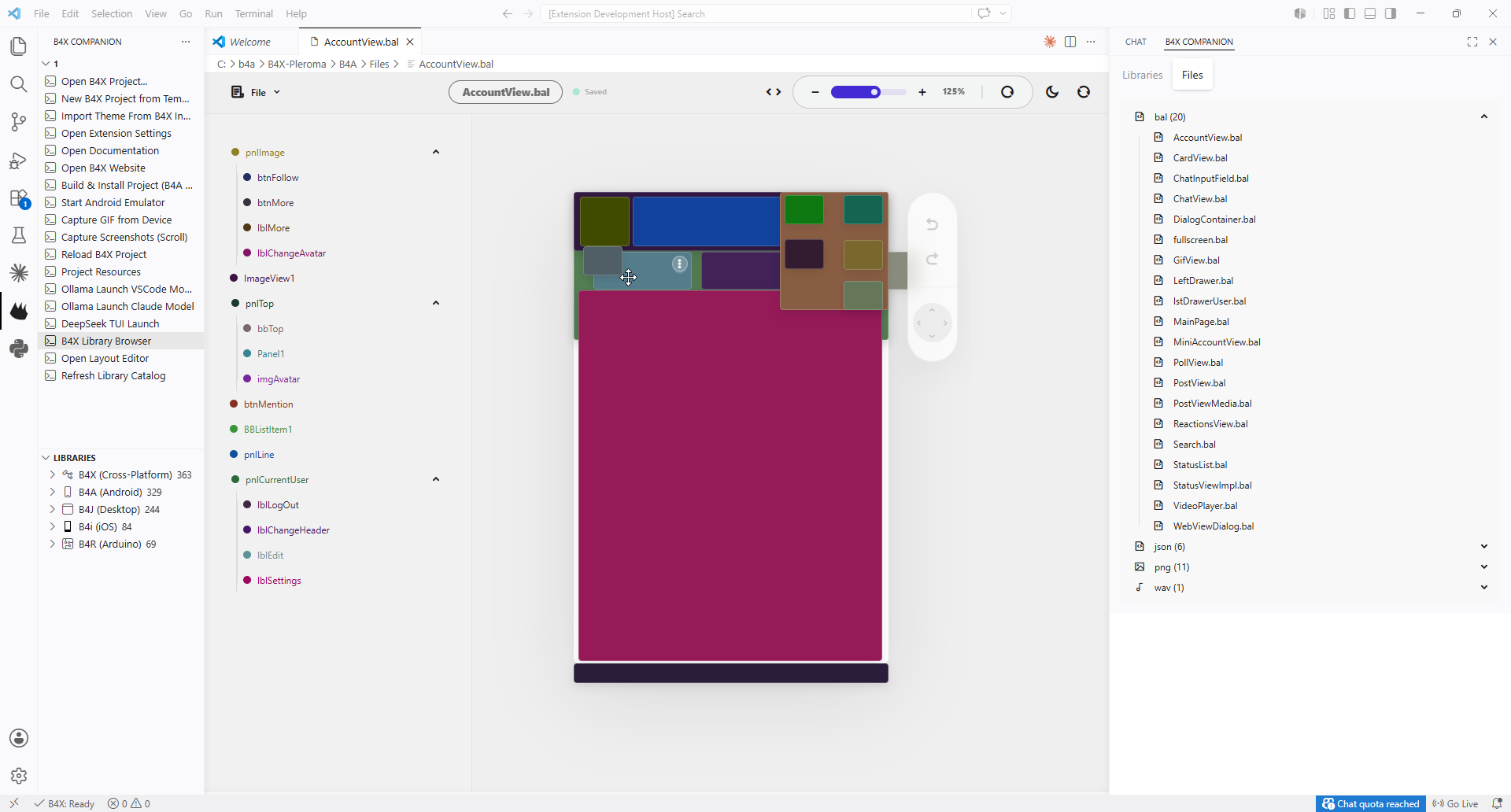Open the Selection menu
The height and width of the screenshot is (812, 1511).
pyautogui.click(x=112, y=13)
